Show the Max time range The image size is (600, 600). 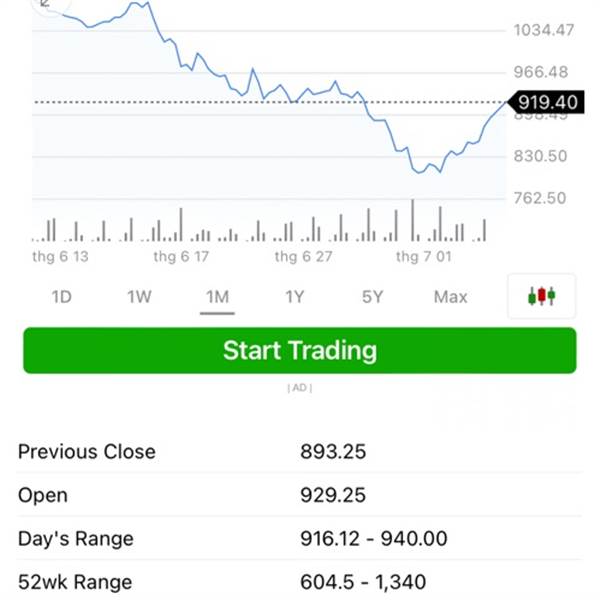[x=450, y=297]
